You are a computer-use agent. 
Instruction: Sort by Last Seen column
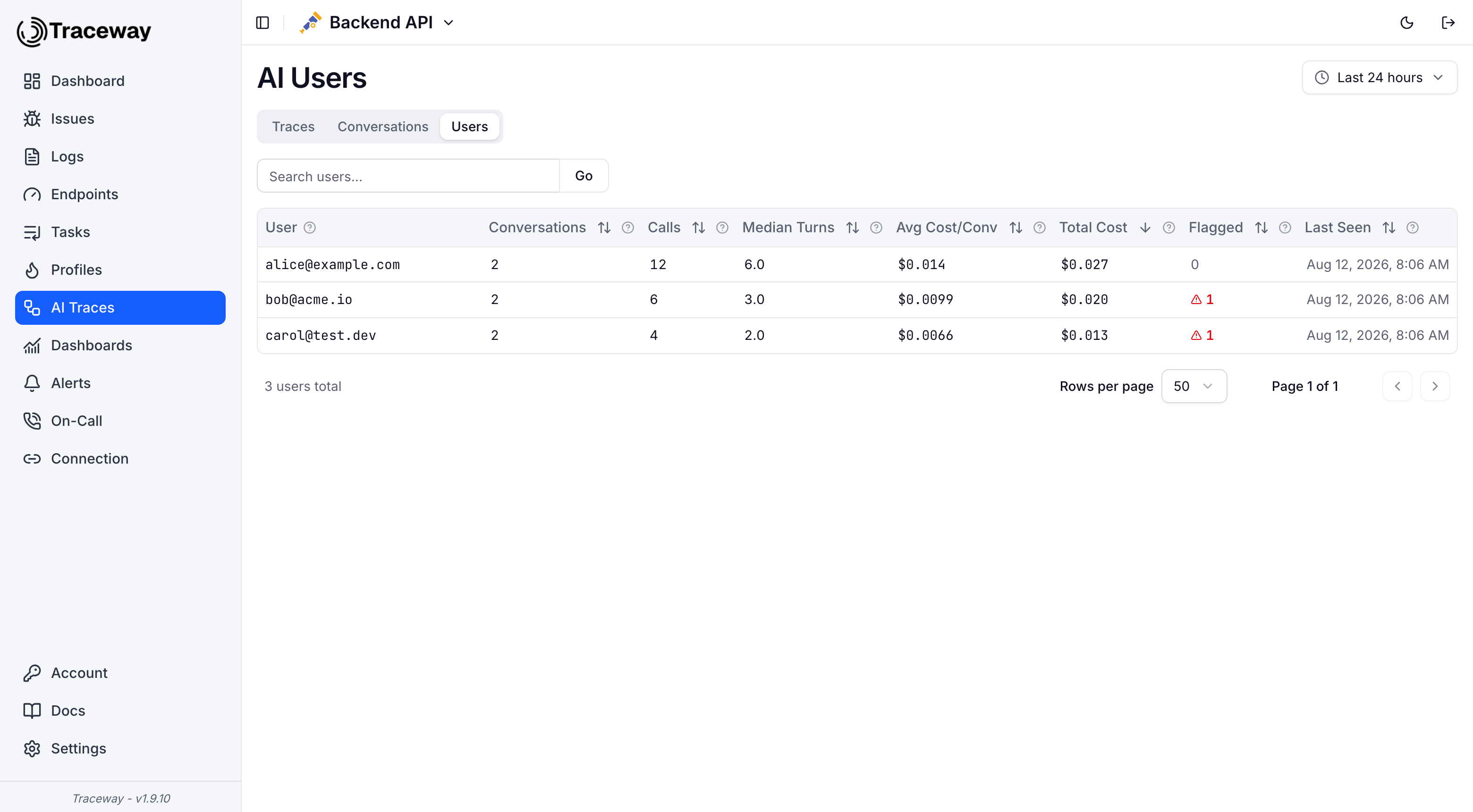tap(1388, 228)
